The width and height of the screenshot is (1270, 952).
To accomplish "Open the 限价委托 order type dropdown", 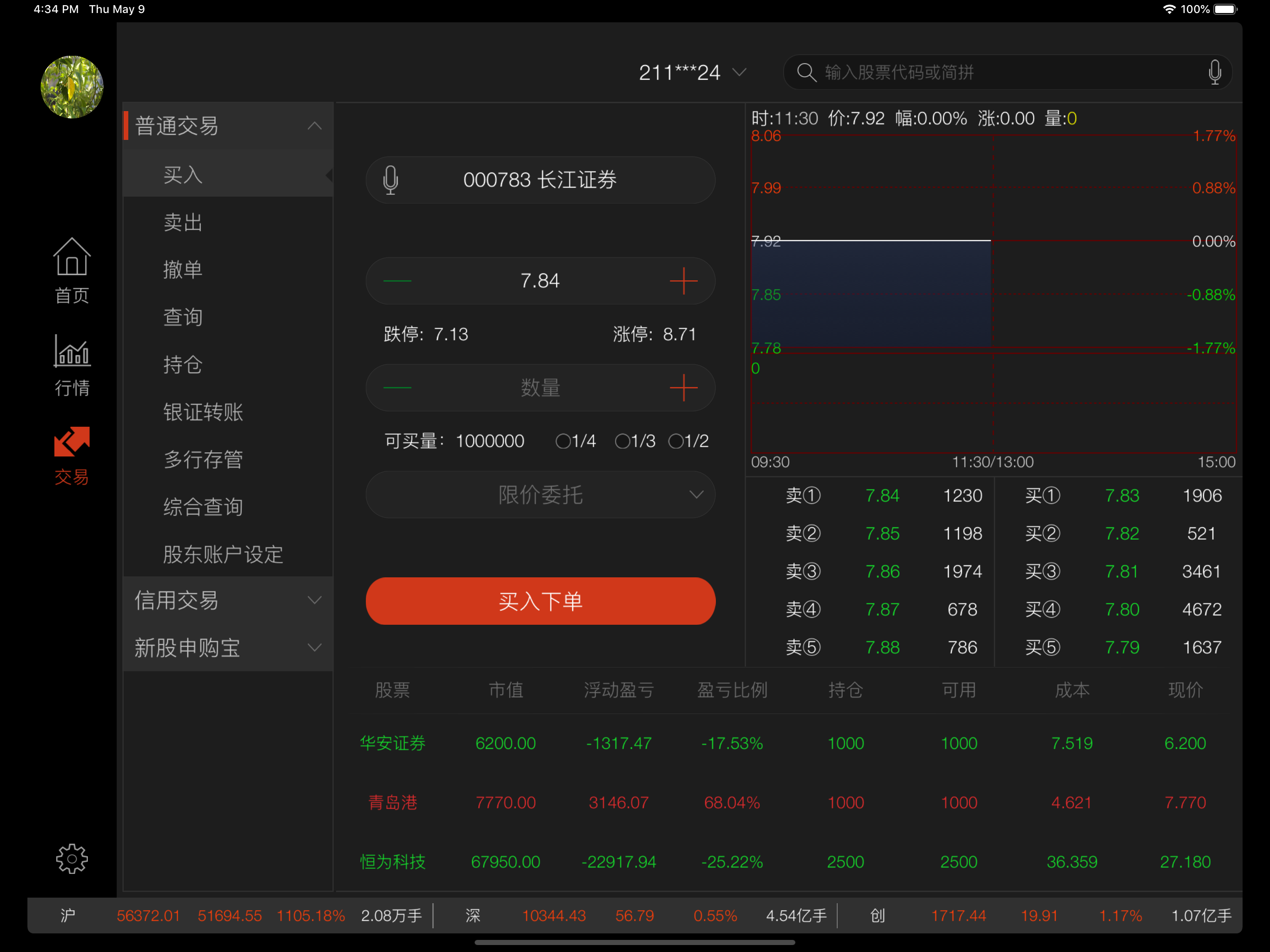I will (540, 495).
